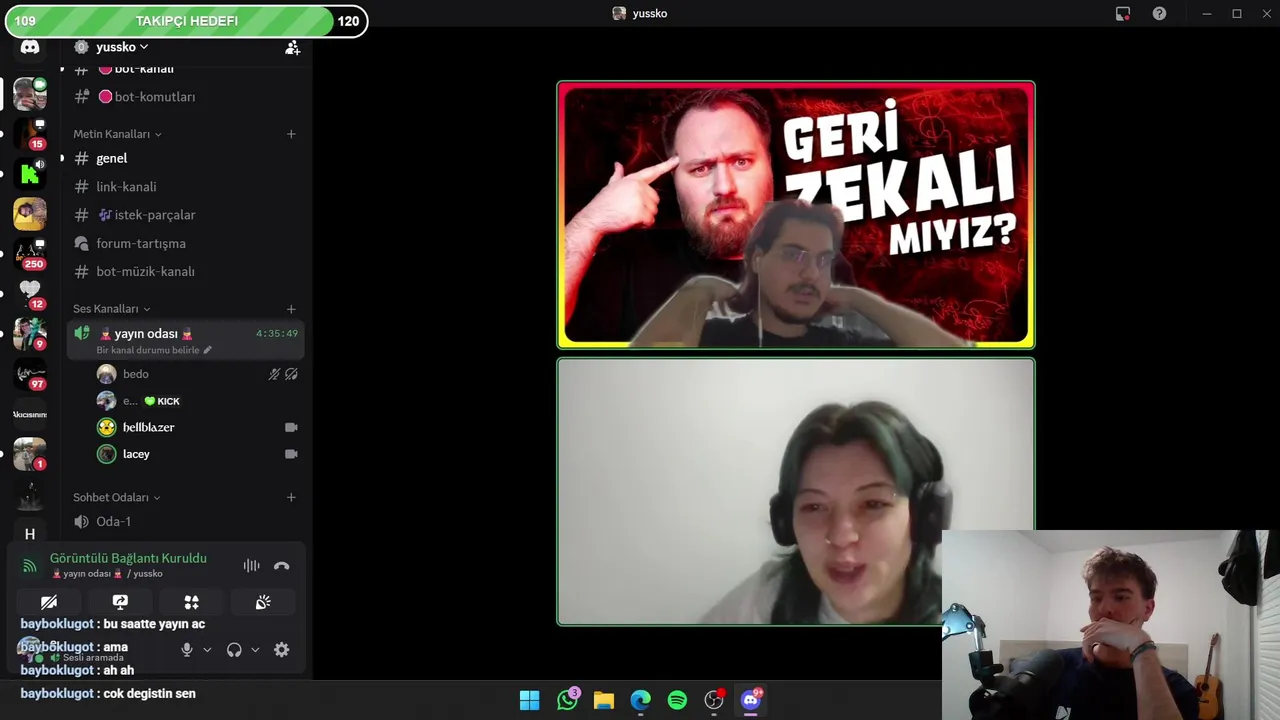Open the soundboard icon
The width and height of the screenshot is (1280, 720).
pos(263,602)
